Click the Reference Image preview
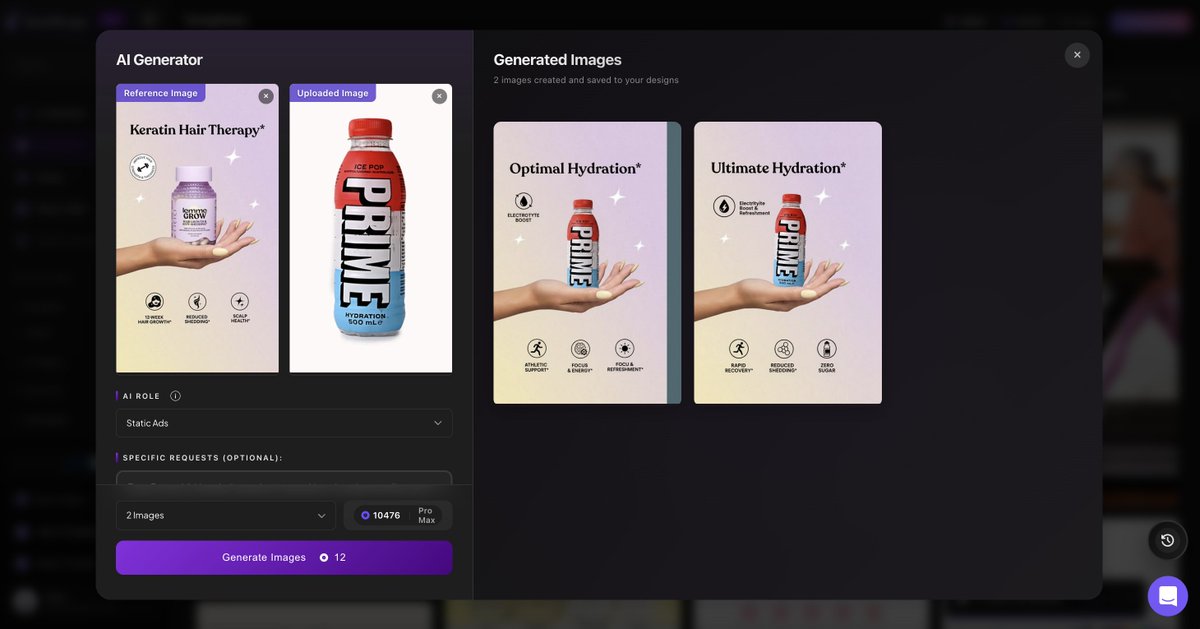This screenshot has height=629, width=1200. click(x=197, y=228)
